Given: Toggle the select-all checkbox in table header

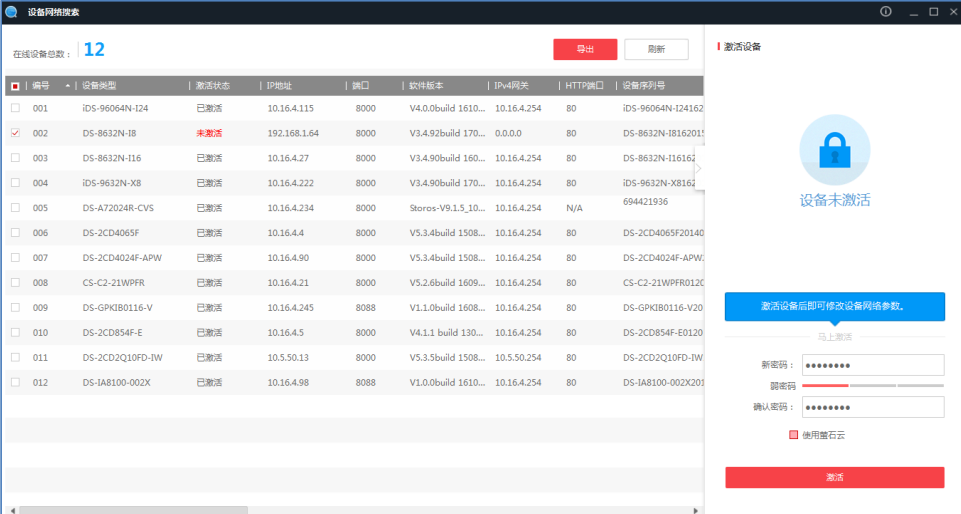Looking at the screenshot, I should pyautogui.click(x=15, y=86).
